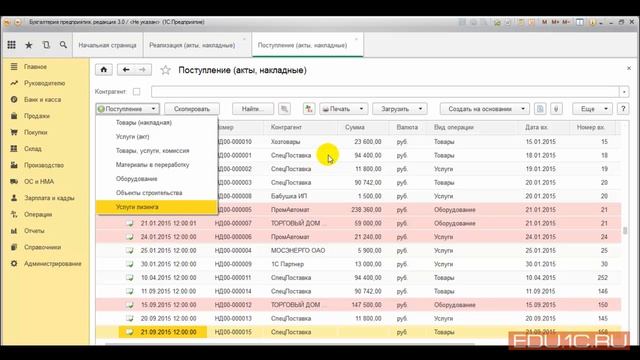This screenshot has height=360, width=640.
Task: Add page to favorites star
Action: 165,70
